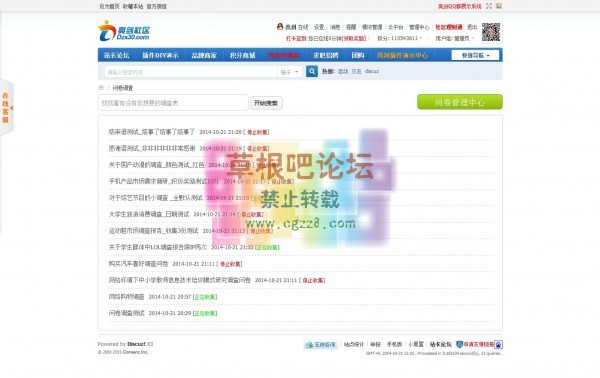
Task: Click 消息 link in user bar
Action: (335, 27)
